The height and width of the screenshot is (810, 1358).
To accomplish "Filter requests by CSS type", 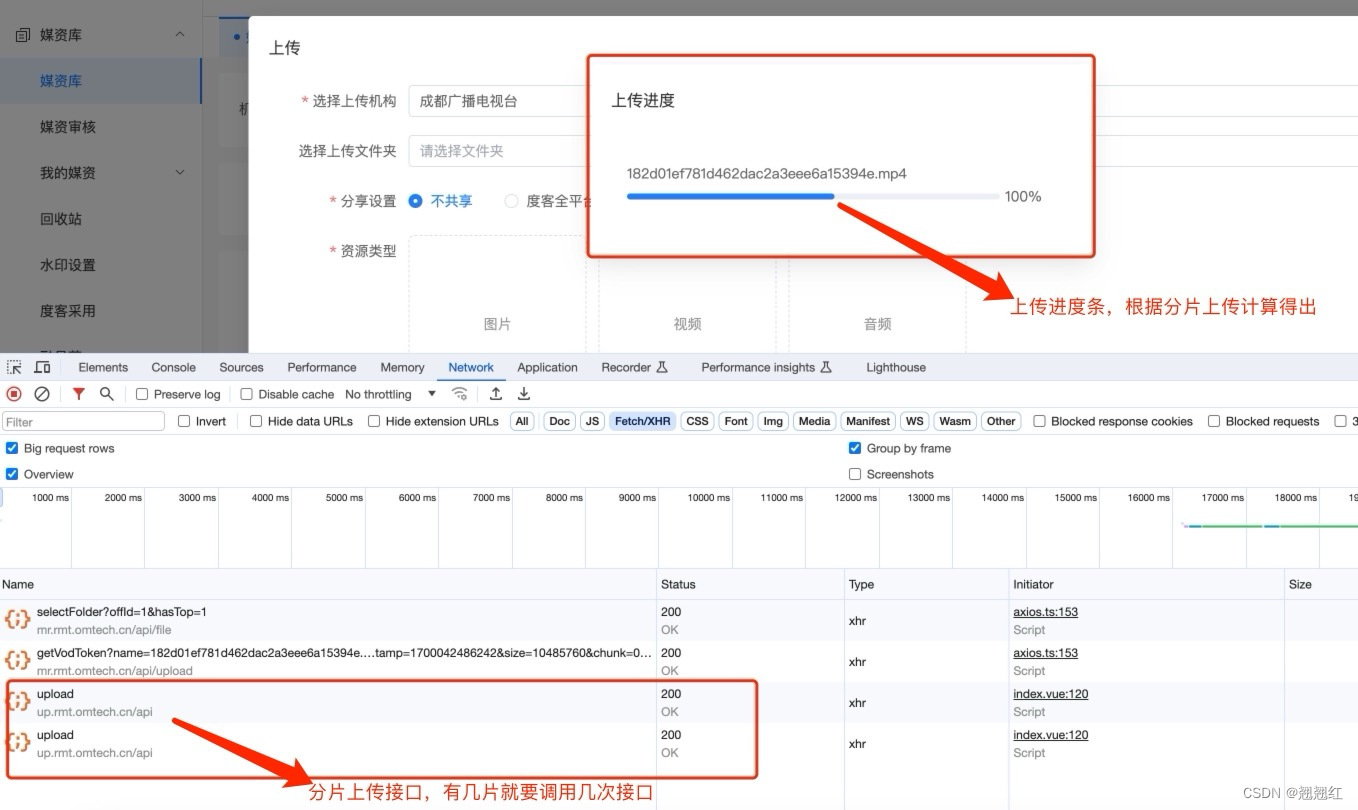I will [x=698, y=421].
